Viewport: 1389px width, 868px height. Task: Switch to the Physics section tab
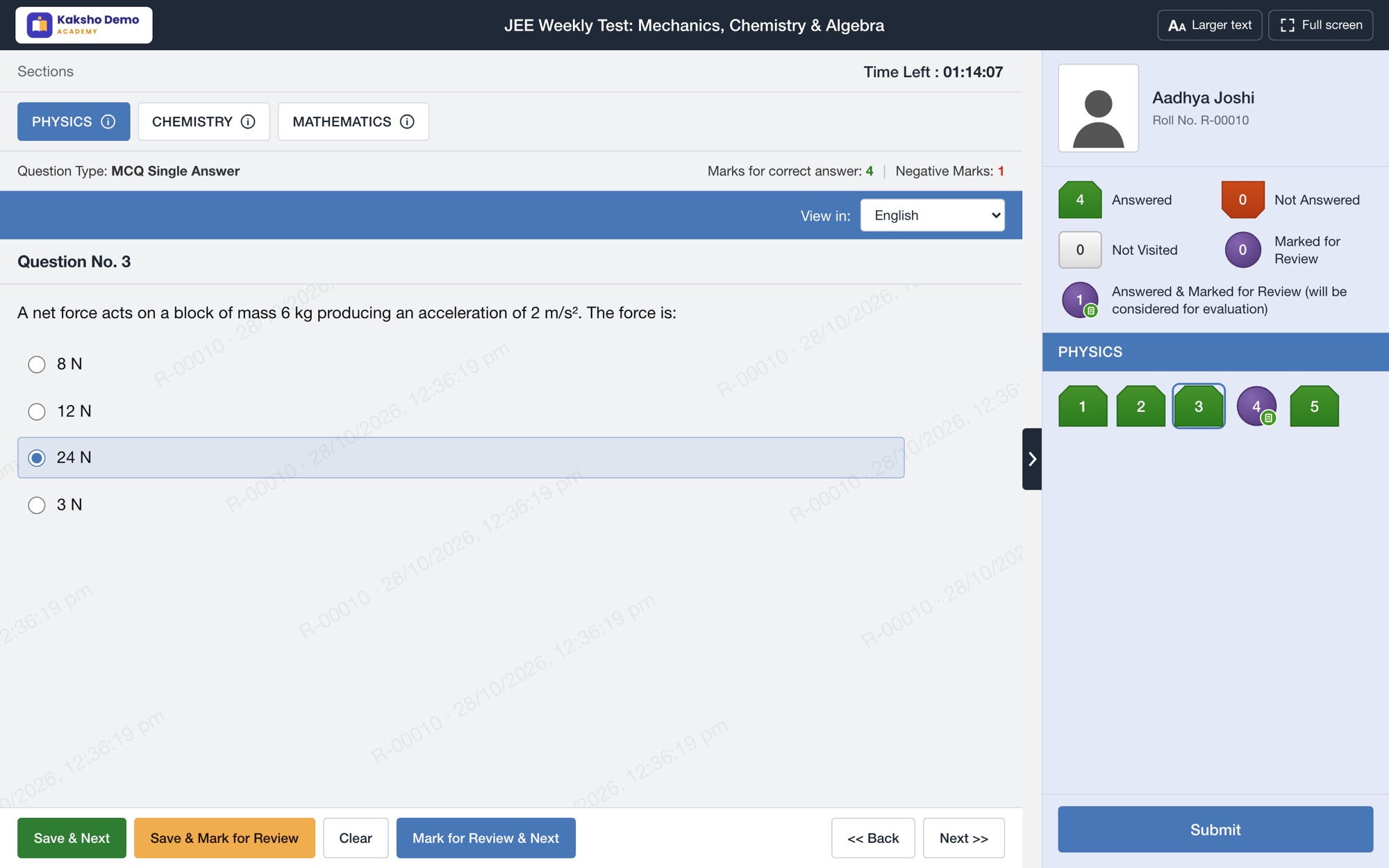tap(74, 122)
